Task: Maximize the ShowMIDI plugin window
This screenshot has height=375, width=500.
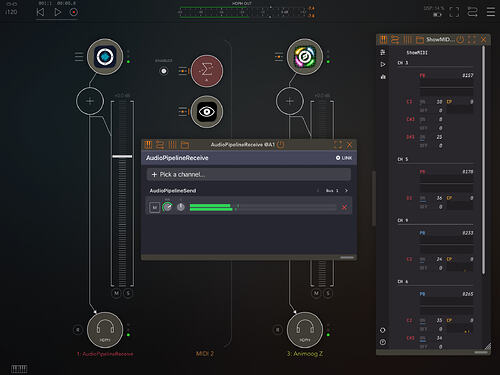Action: pos(472,40)
